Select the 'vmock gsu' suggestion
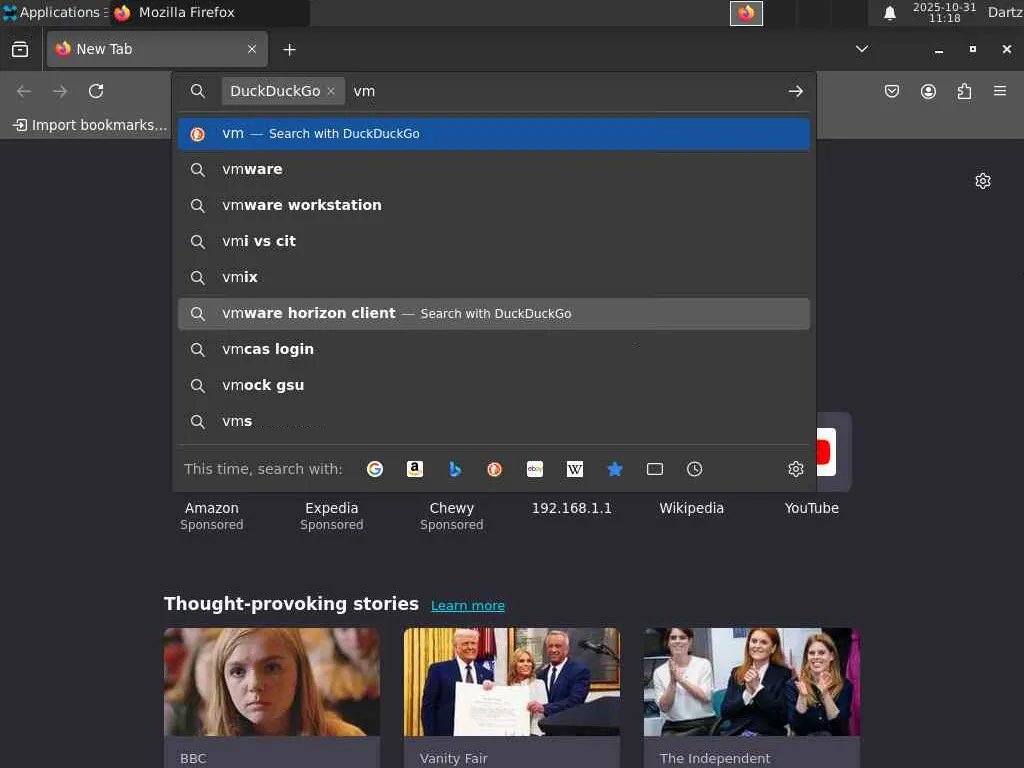Image resolution: width=1024 pixels, height=768 pixels. click(494, 385)
